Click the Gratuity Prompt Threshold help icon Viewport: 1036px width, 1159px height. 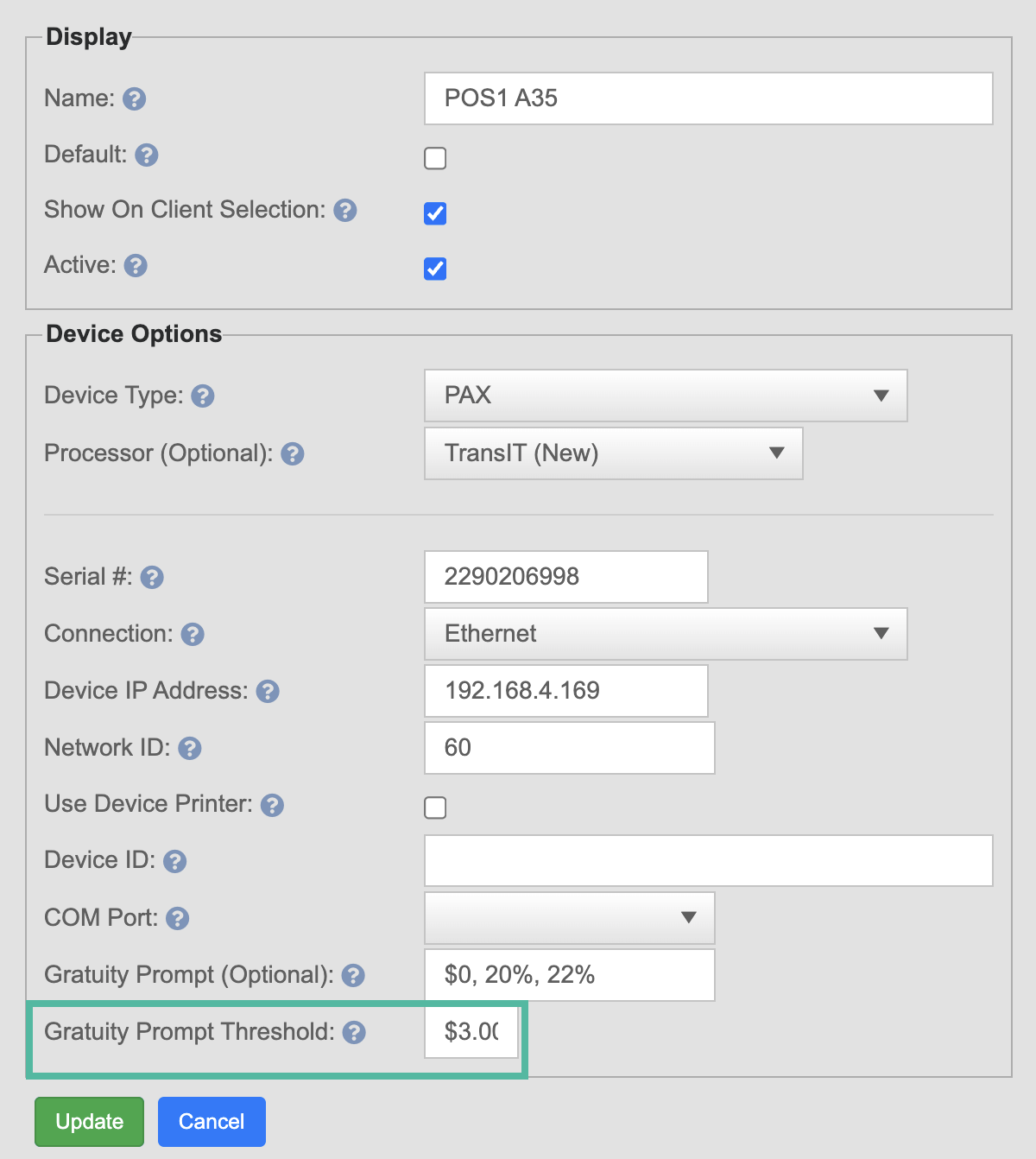pyautogui.click(x=354, y=1033)
